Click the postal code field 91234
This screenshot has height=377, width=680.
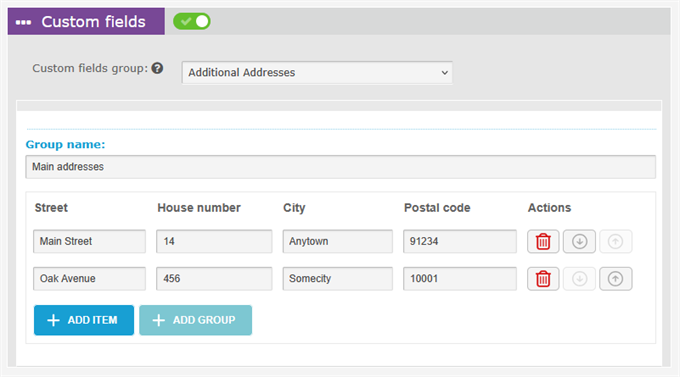460,241
